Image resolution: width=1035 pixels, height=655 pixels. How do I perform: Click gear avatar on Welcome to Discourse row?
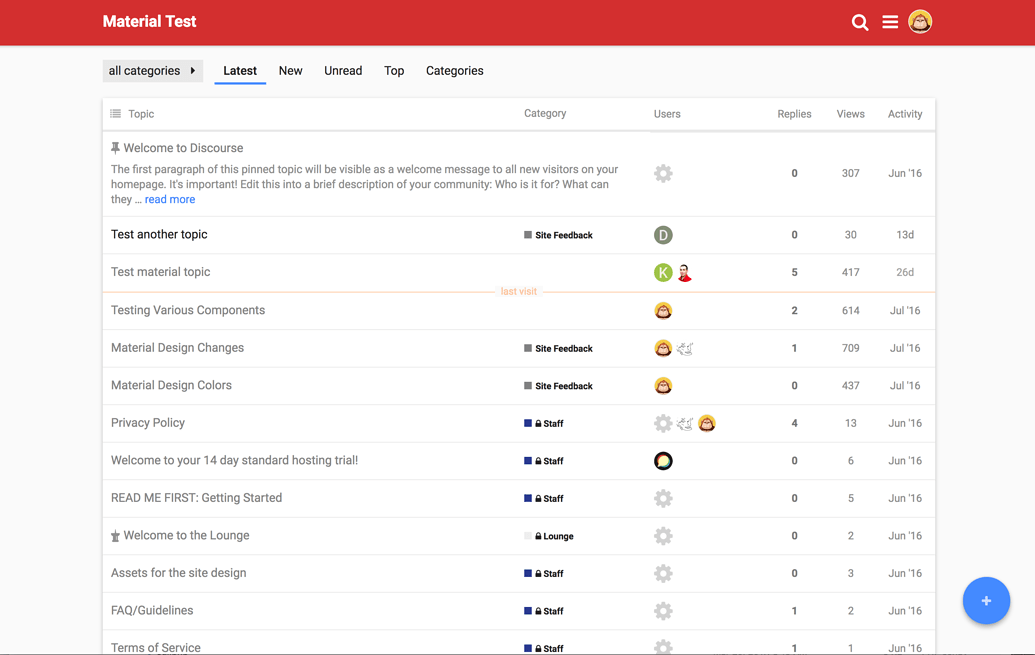point(662,173)
